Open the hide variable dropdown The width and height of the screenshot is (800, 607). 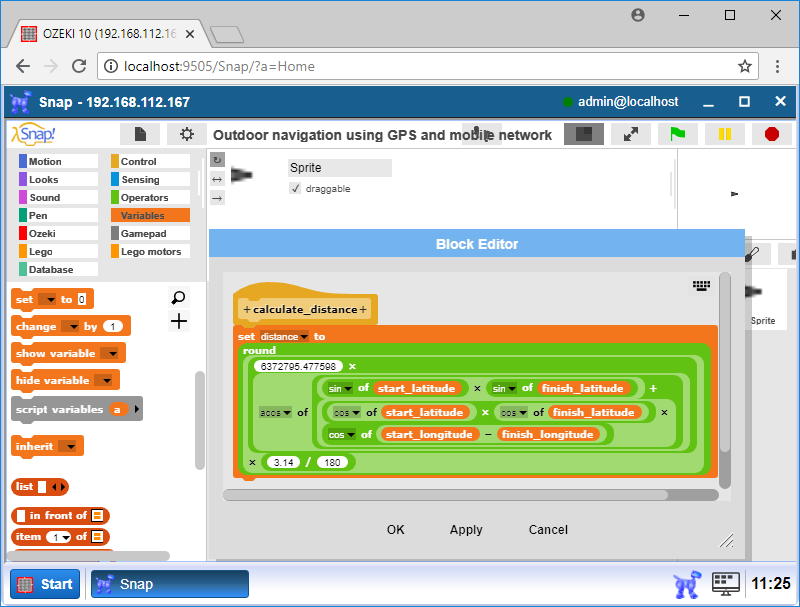click(104, 381)
